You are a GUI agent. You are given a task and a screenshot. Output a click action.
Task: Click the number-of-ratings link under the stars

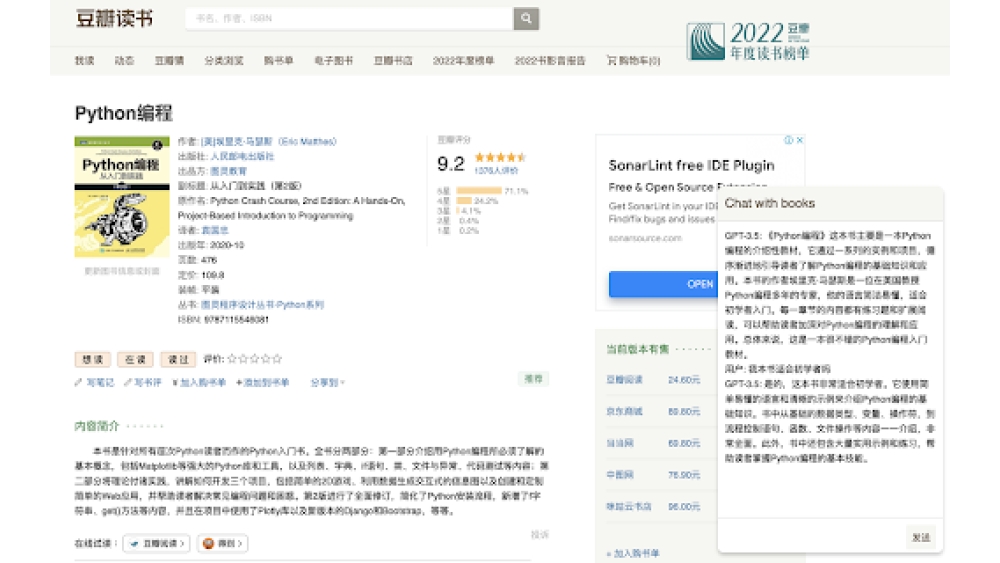(x=496, y=170)
